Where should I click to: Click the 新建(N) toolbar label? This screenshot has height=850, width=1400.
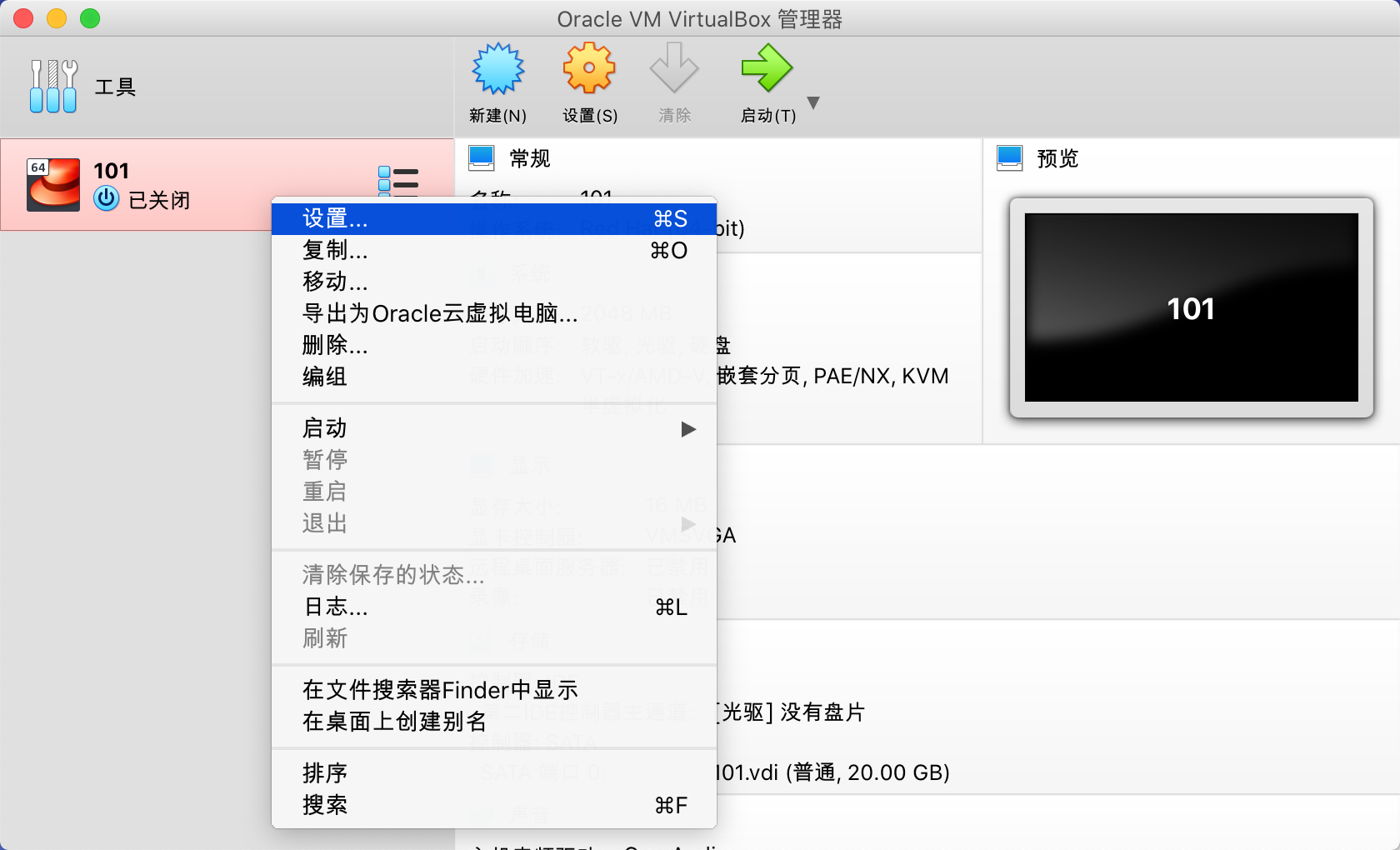pos(497,116)
